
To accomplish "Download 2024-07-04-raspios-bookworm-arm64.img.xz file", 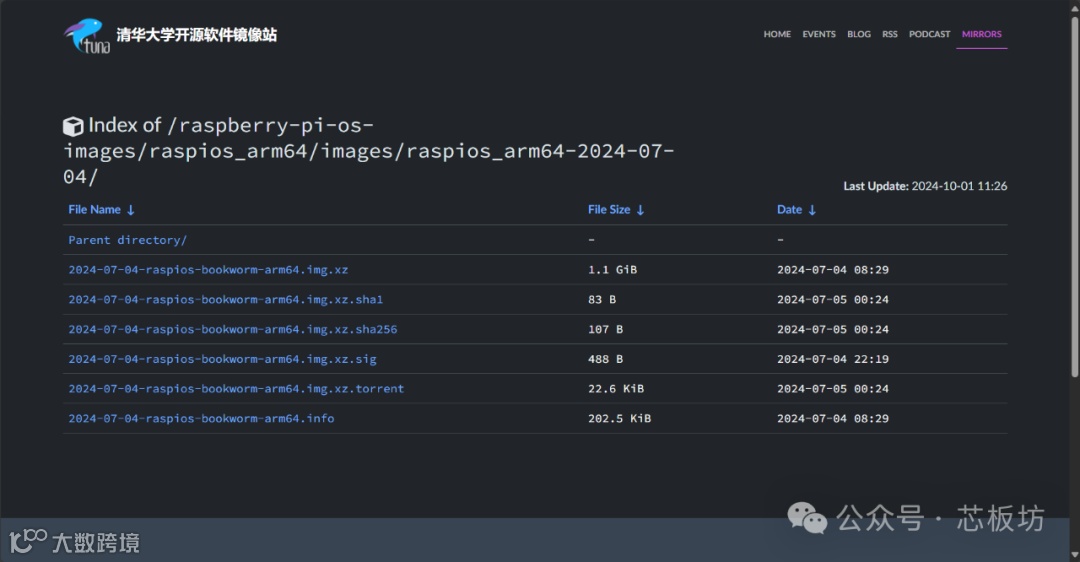I will pos(208,269).
